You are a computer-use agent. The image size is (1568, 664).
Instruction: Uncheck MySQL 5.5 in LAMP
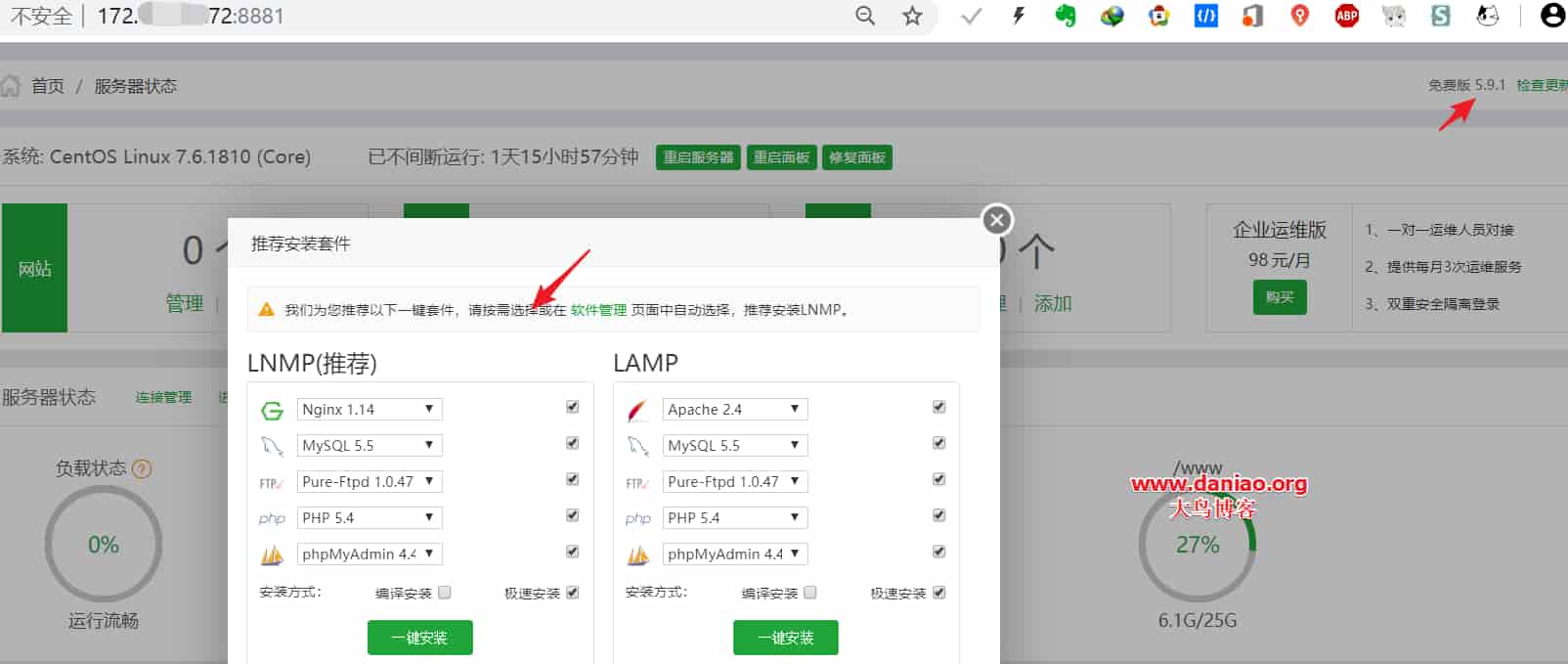(938, 443)
